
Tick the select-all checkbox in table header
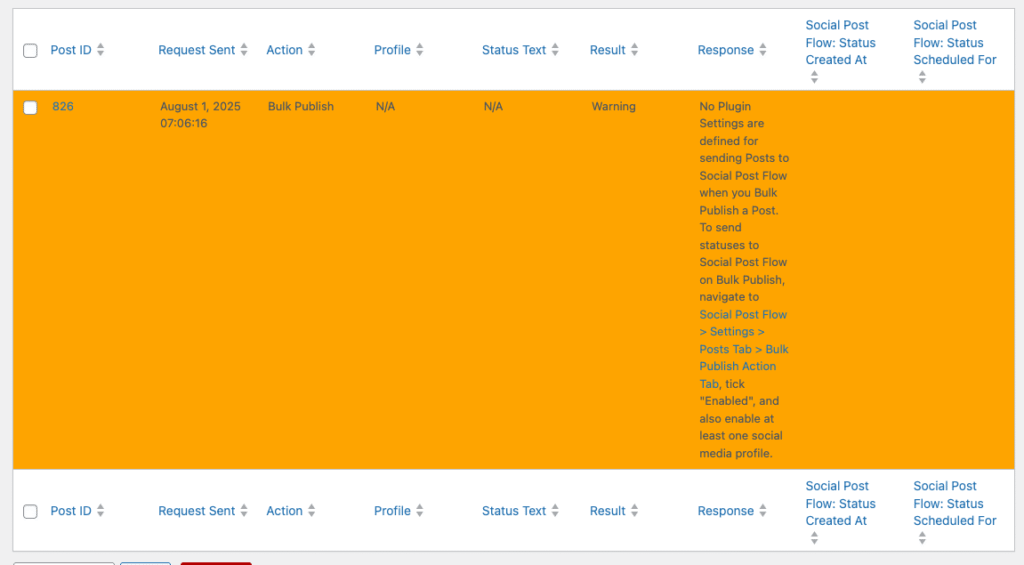(30, 50)
